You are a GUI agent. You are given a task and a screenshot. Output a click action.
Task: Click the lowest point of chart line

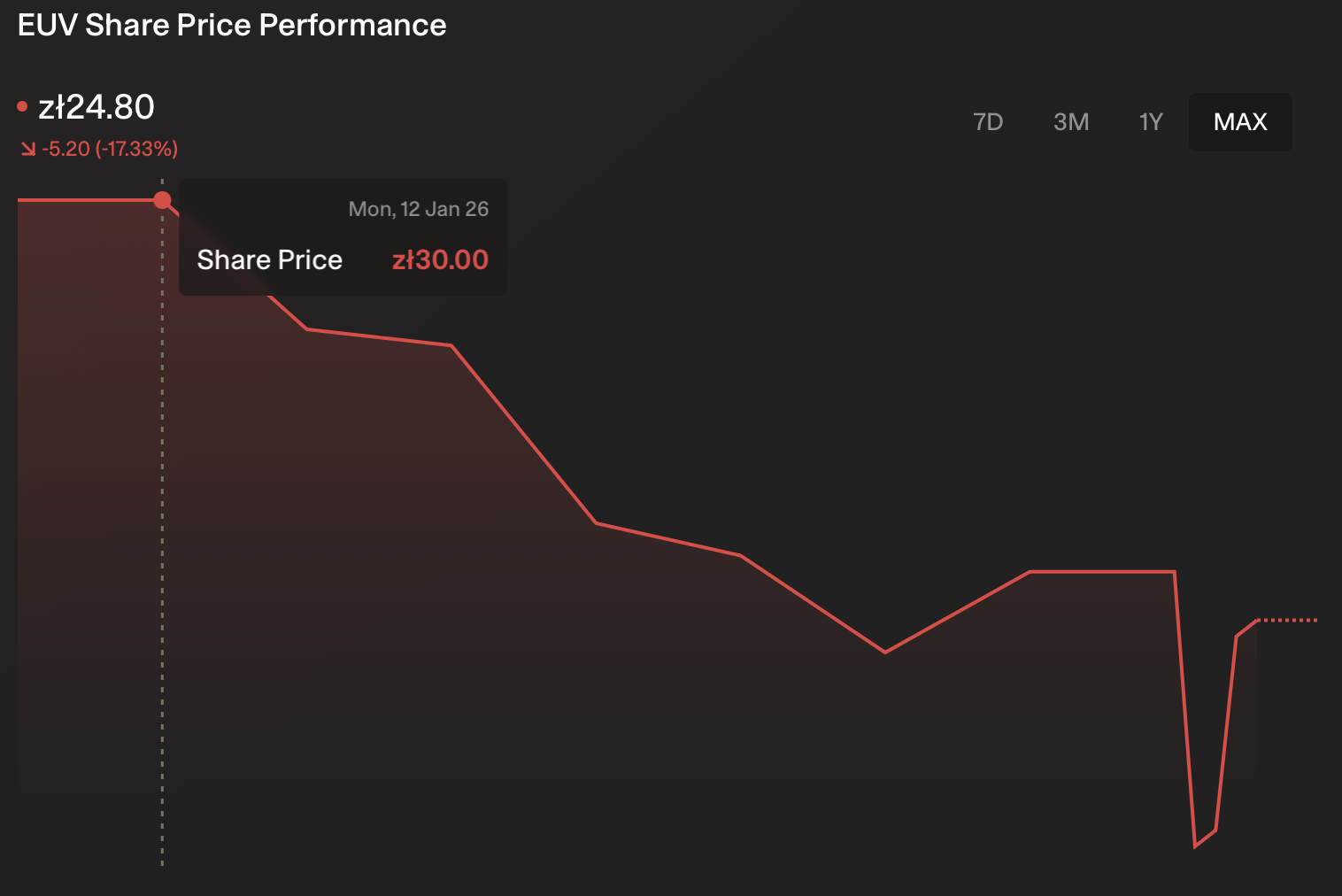1195,846
